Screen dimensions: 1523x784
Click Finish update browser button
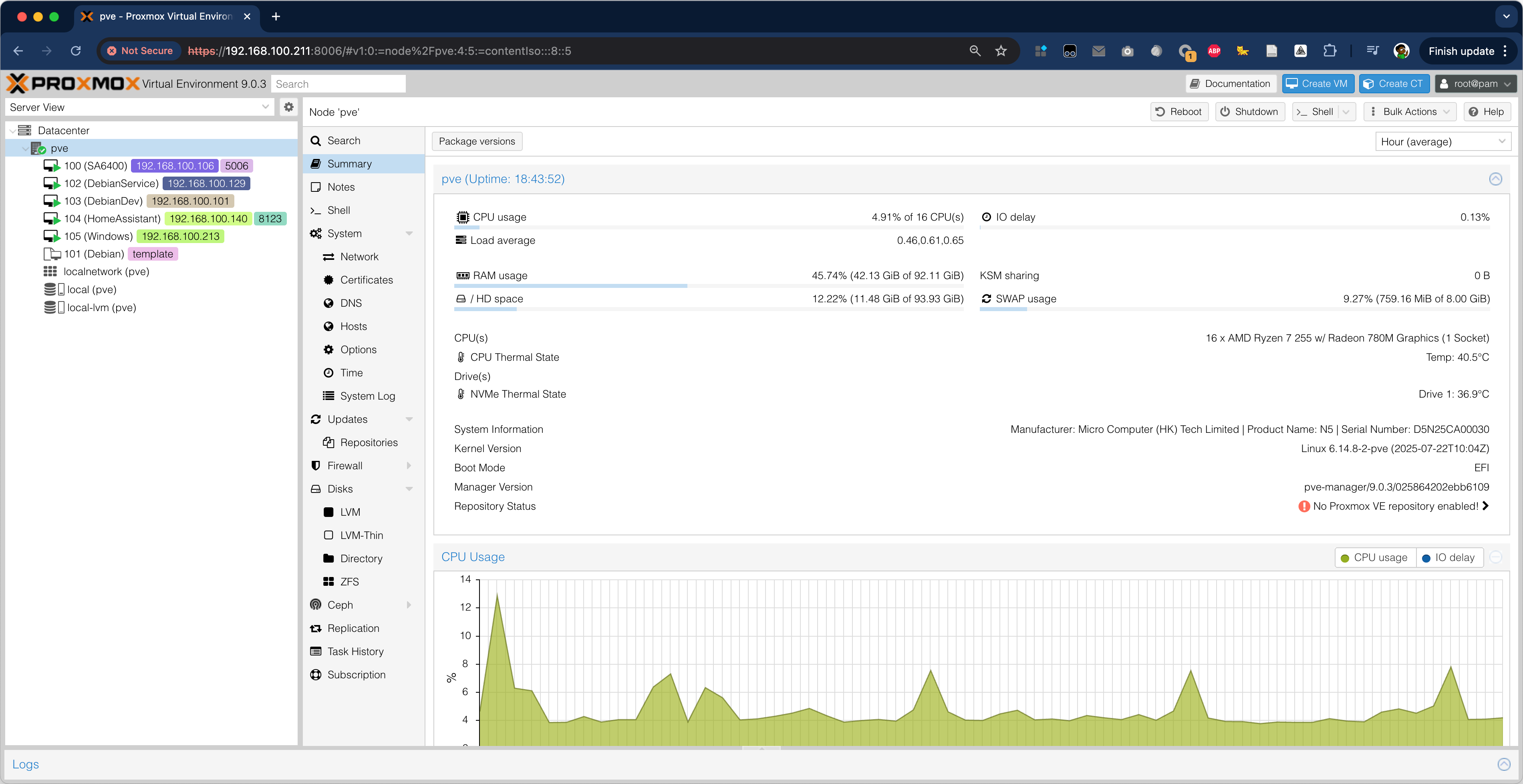[1469, 51]
